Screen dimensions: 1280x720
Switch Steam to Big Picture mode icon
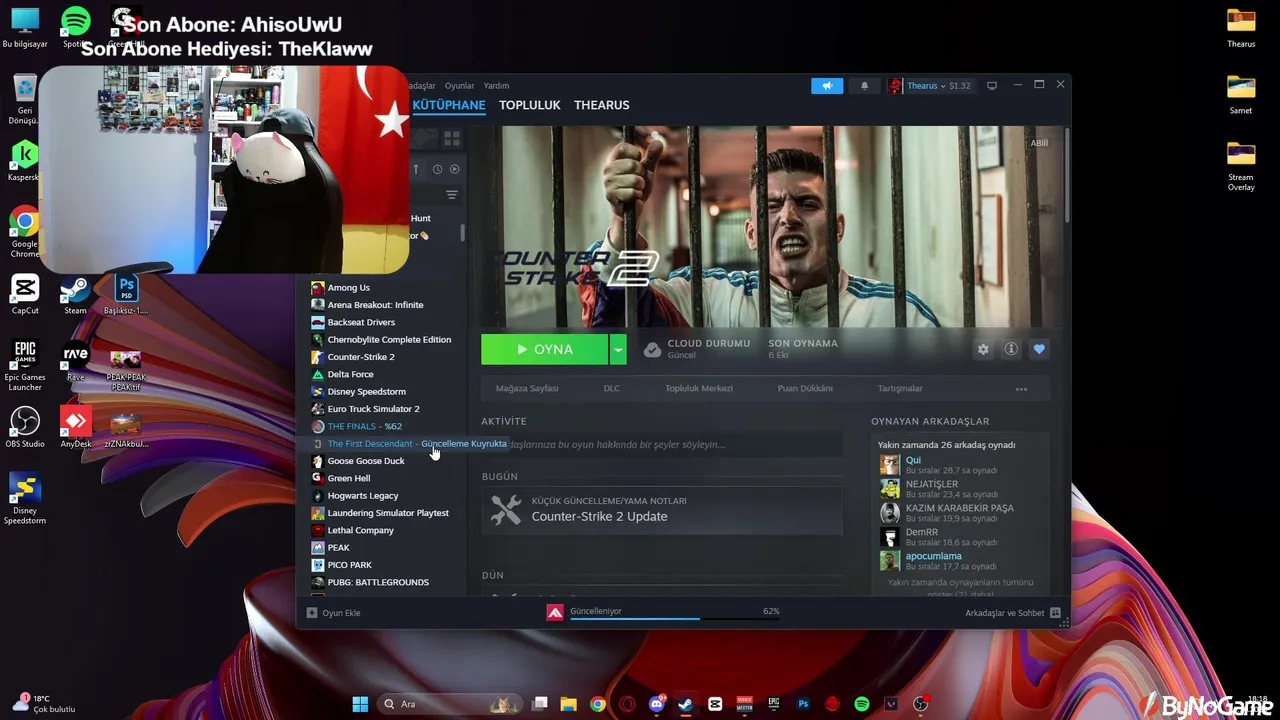(992, 86)
